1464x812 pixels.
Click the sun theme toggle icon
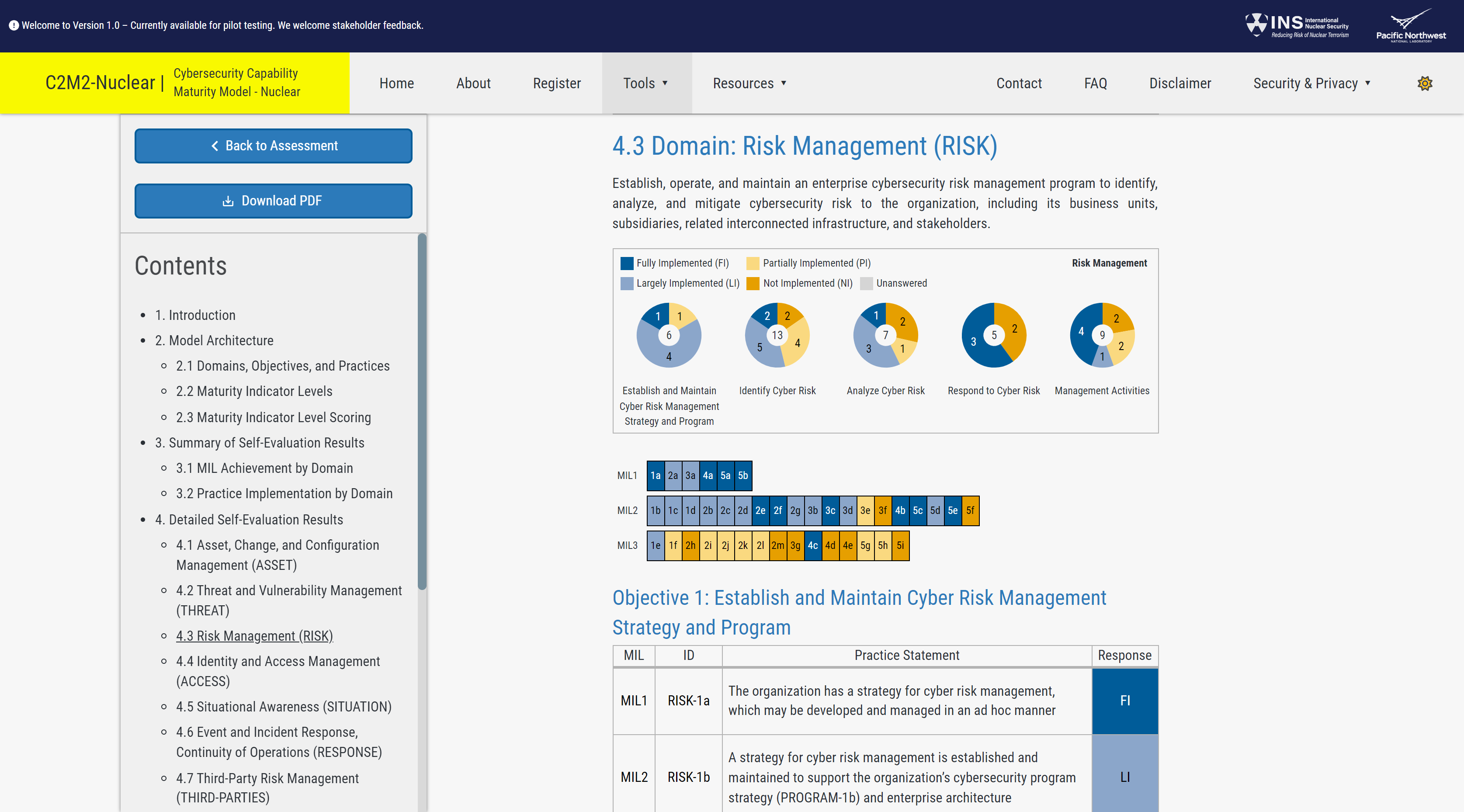(1424, 83)
